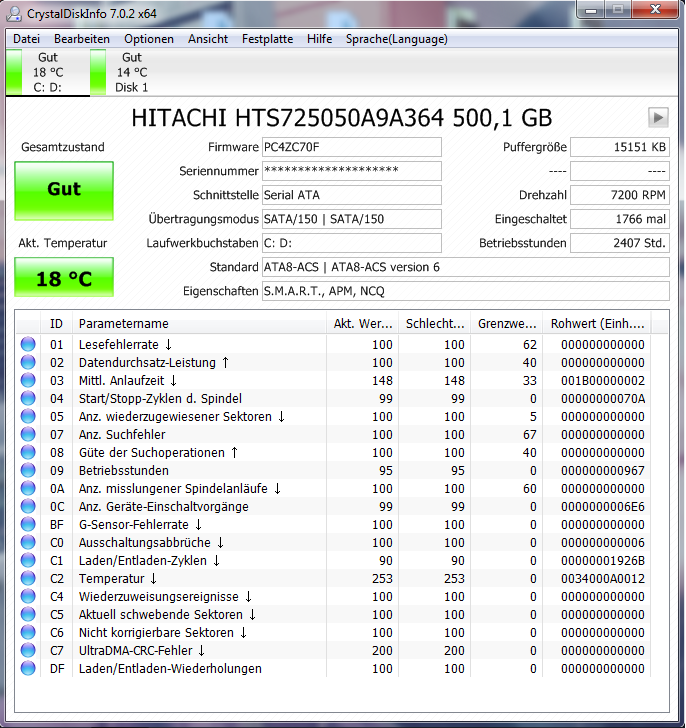This screenshot has height=728, width=686.
Task: Click status orb for Mittl. Anlaufzeit row
Action: [x=28, y=380]
